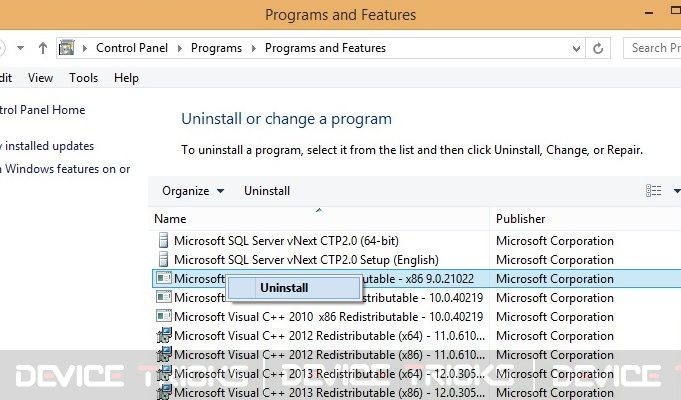
Task: Open the Control Panel Home link
Action: pos(43,110)
